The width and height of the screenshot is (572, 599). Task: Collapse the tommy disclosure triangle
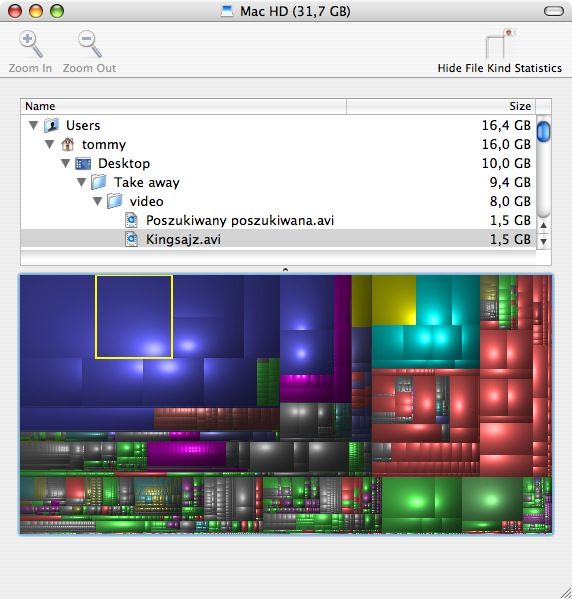(x=50, y=144)
